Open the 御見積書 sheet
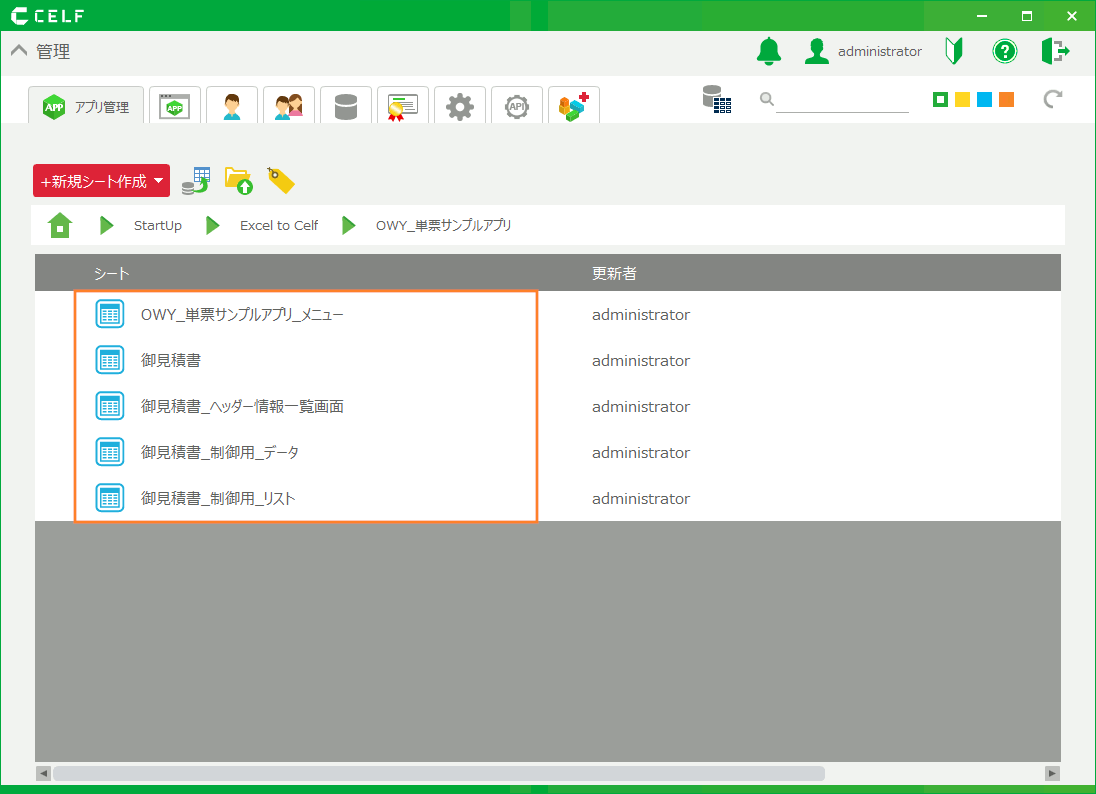This screenshot has height=794, width=1096. [171, 361]
